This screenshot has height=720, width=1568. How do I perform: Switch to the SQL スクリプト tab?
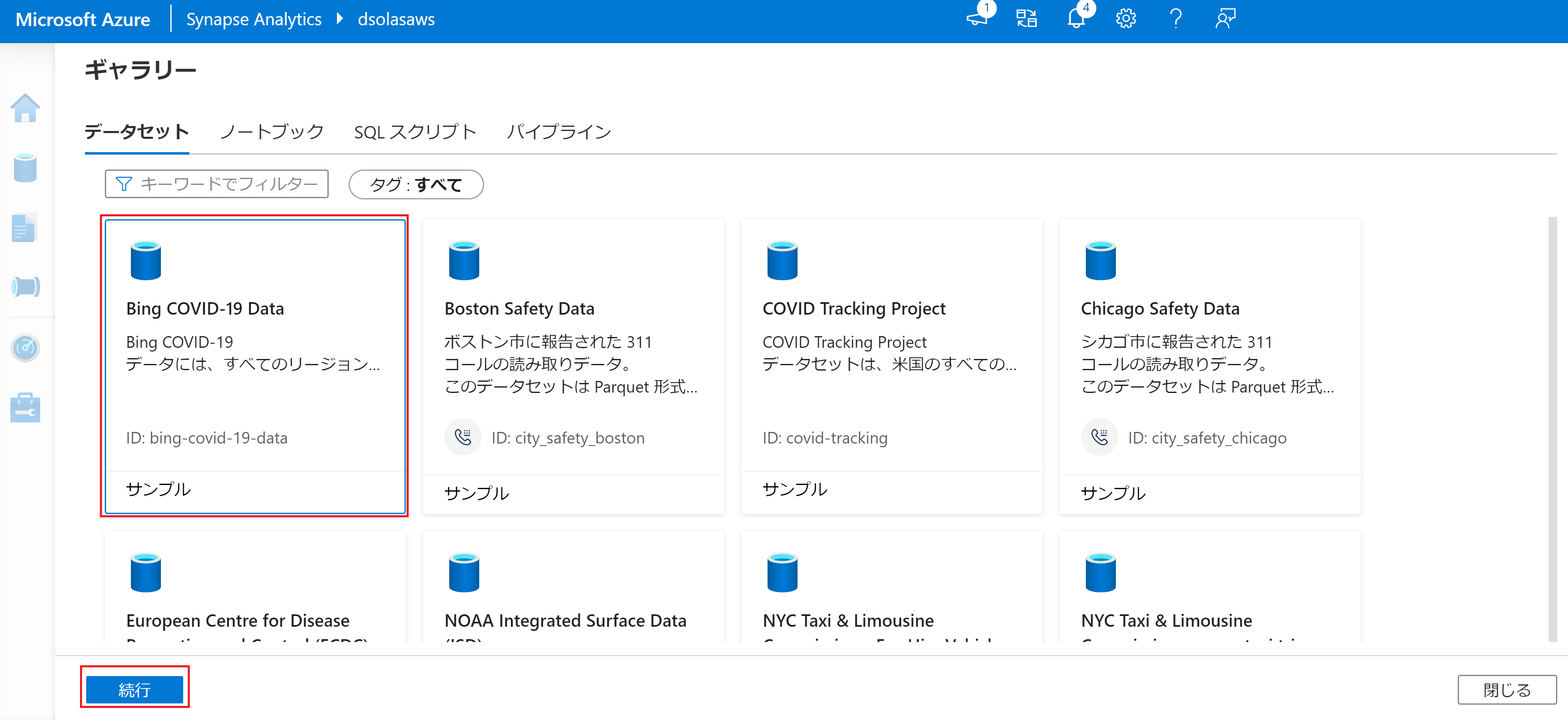coord(415,132)
